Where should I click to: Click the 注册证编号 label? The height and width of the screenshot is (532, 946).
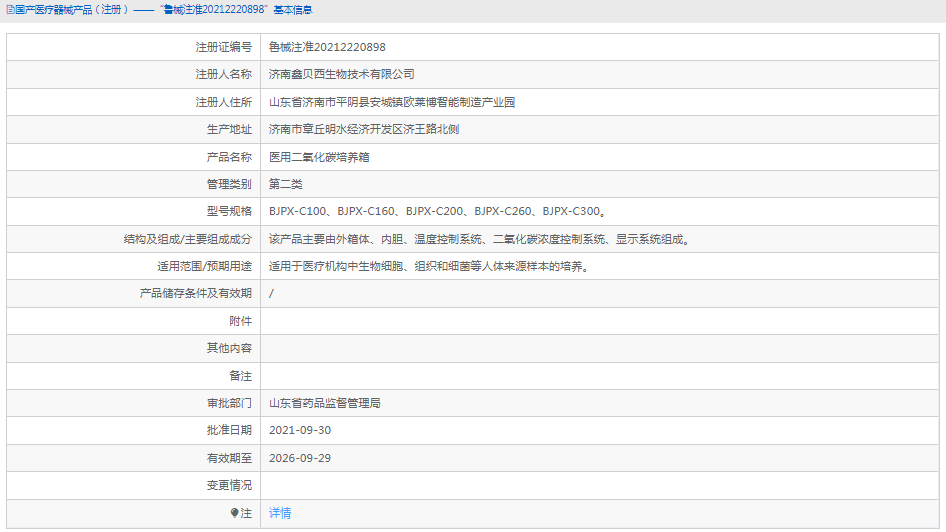tap(224, 47)
